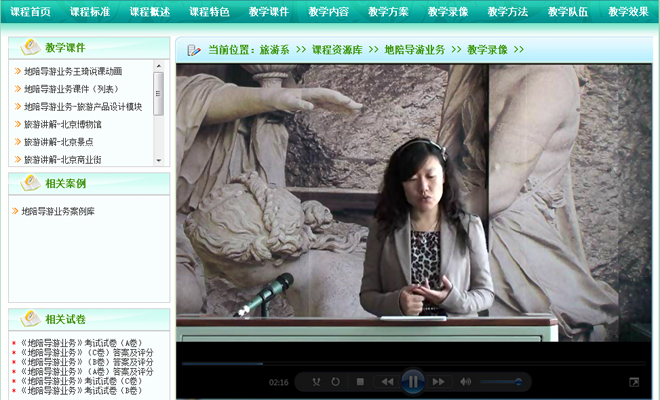Seek on the video progress bar
Screen dimensions: 660x400
(x=414, y=363)
